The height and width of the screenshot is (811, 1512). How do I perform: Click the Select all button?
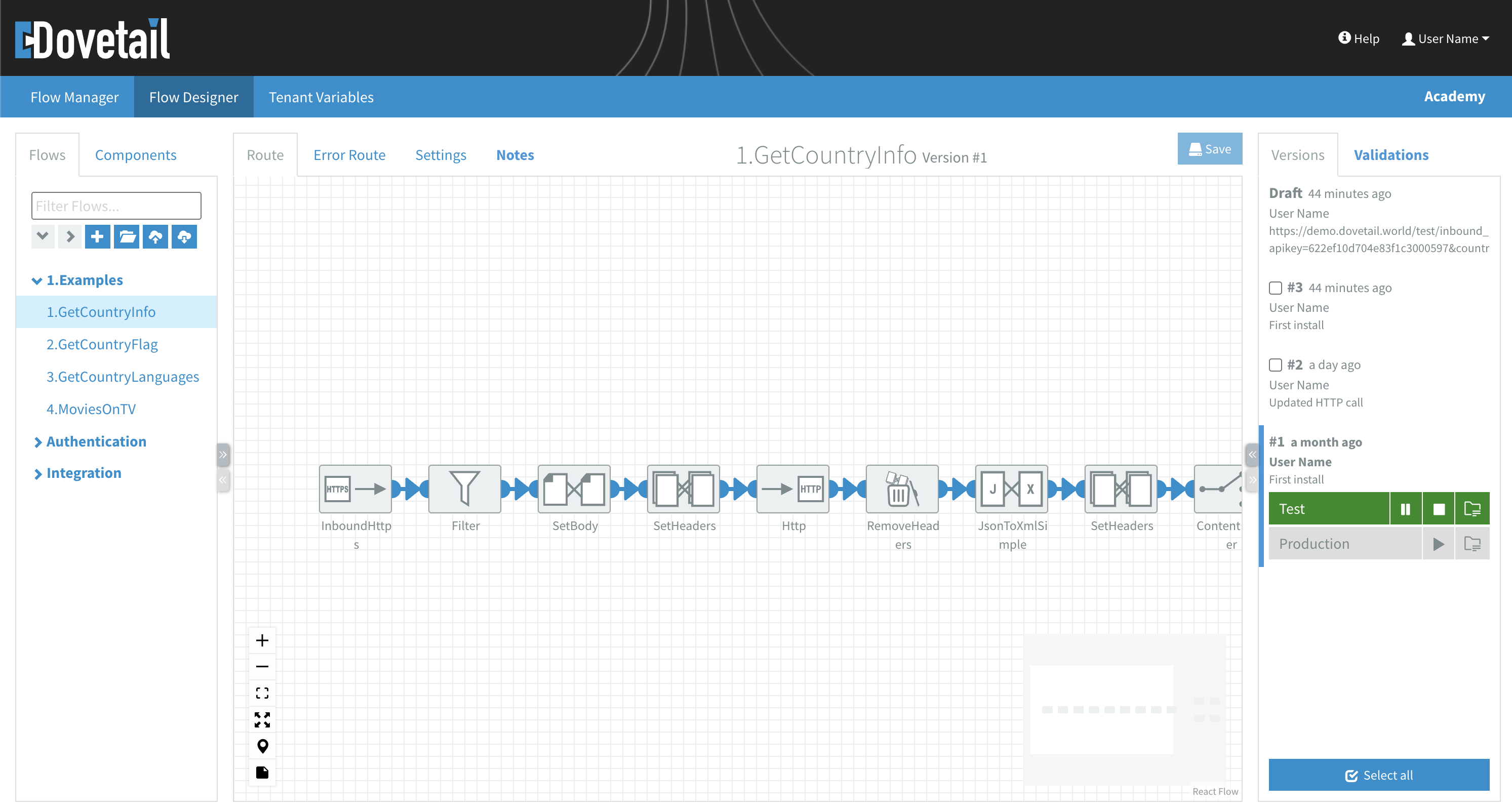point(1379,775)
